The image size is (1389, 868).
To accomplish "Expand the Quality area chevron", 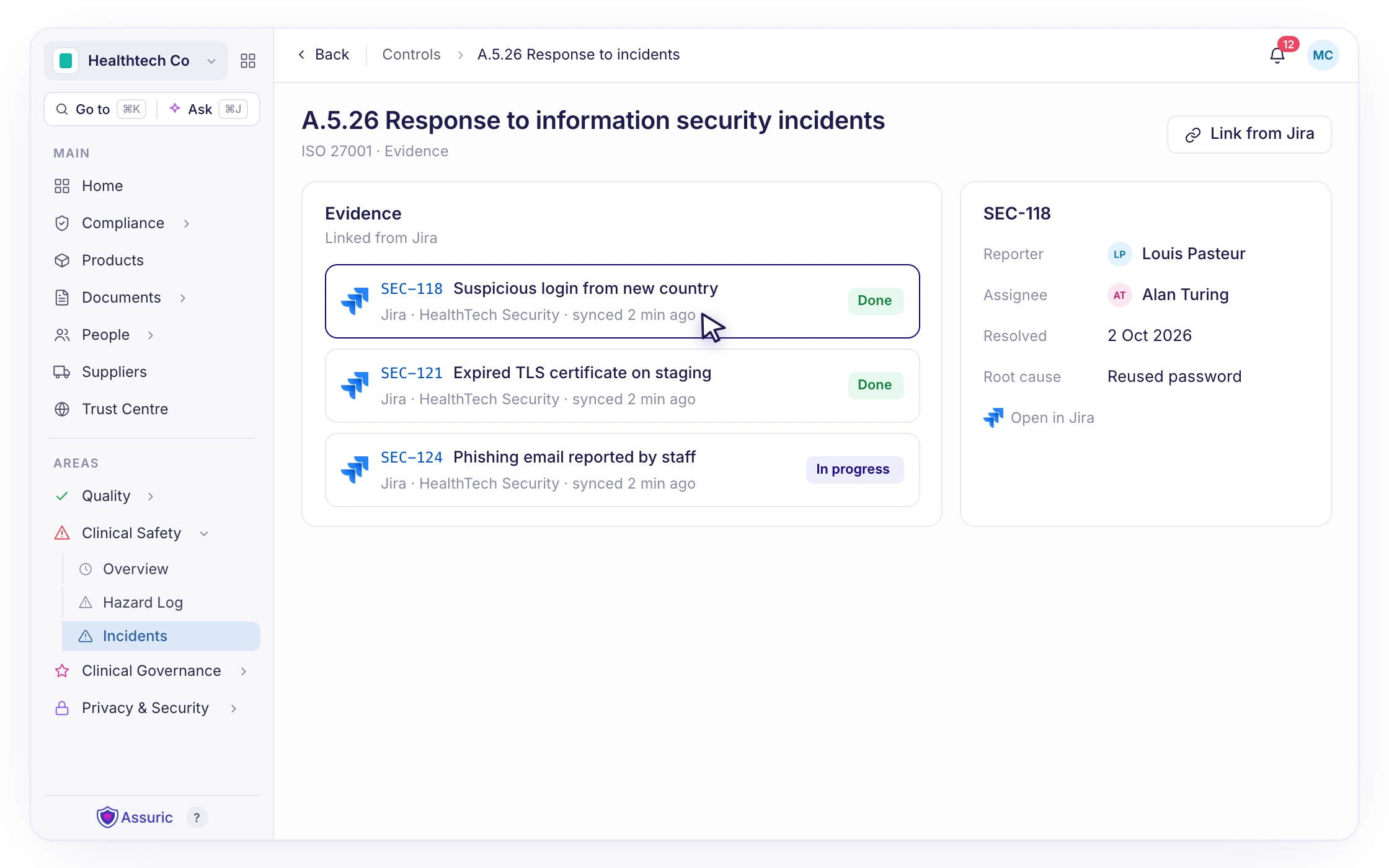I will tap(151, 496).
